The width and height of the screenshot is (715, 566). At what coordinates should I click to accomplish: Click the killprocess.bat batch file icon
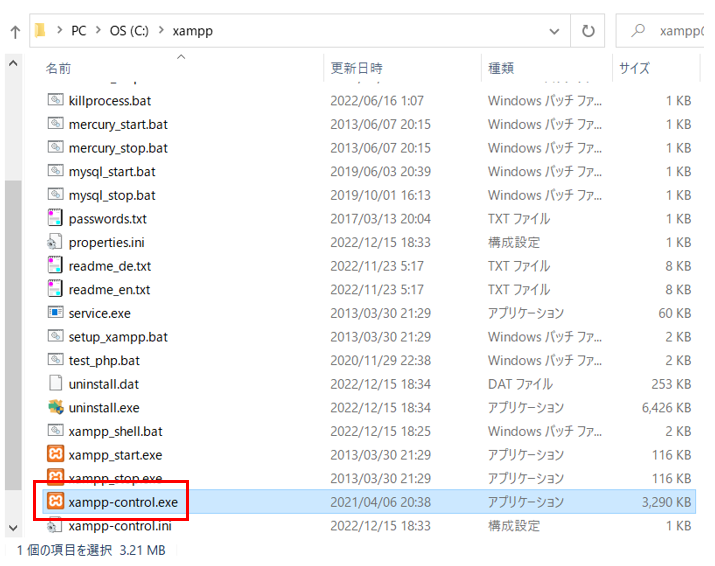coord(55,101)
